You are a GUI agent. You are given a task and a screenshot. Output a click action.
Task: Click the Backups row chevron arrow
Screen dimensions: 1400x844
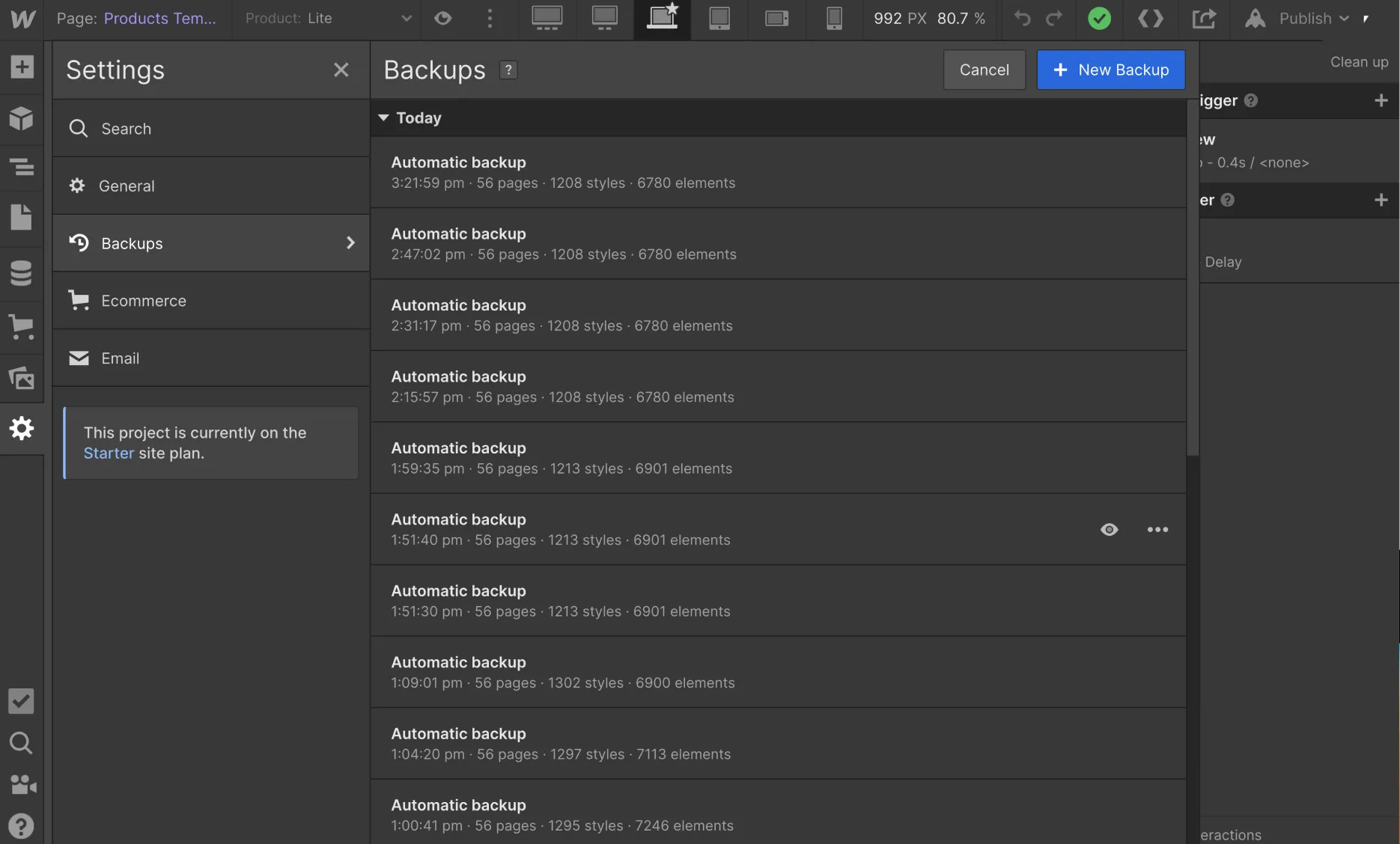click(350, 242)
